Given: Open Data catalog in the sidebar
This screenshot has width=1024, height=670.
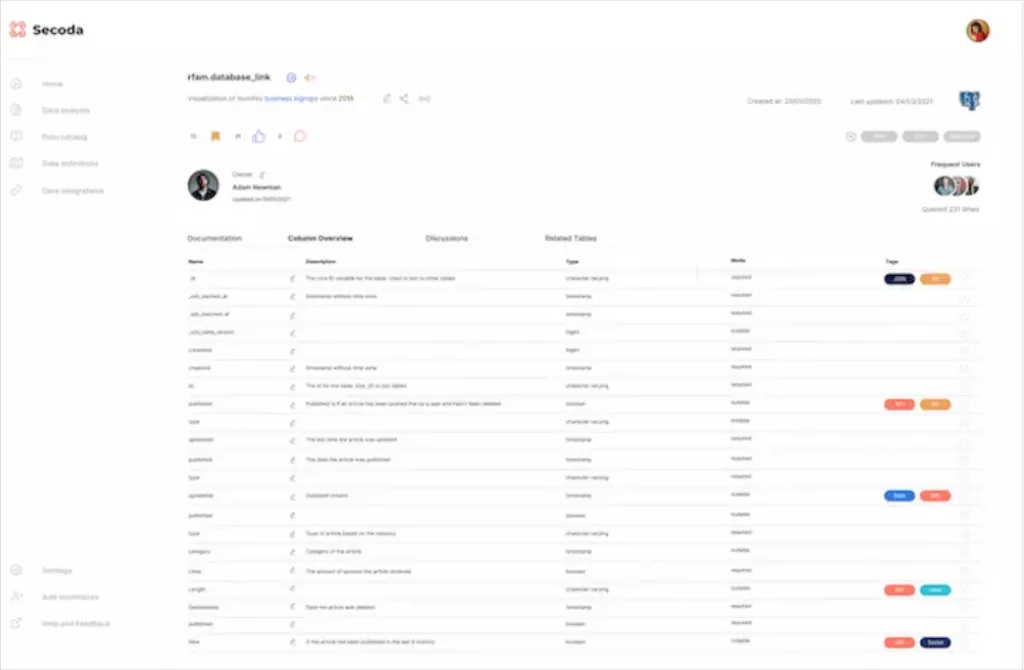Looking at the screenshot, I should (64, 137).
